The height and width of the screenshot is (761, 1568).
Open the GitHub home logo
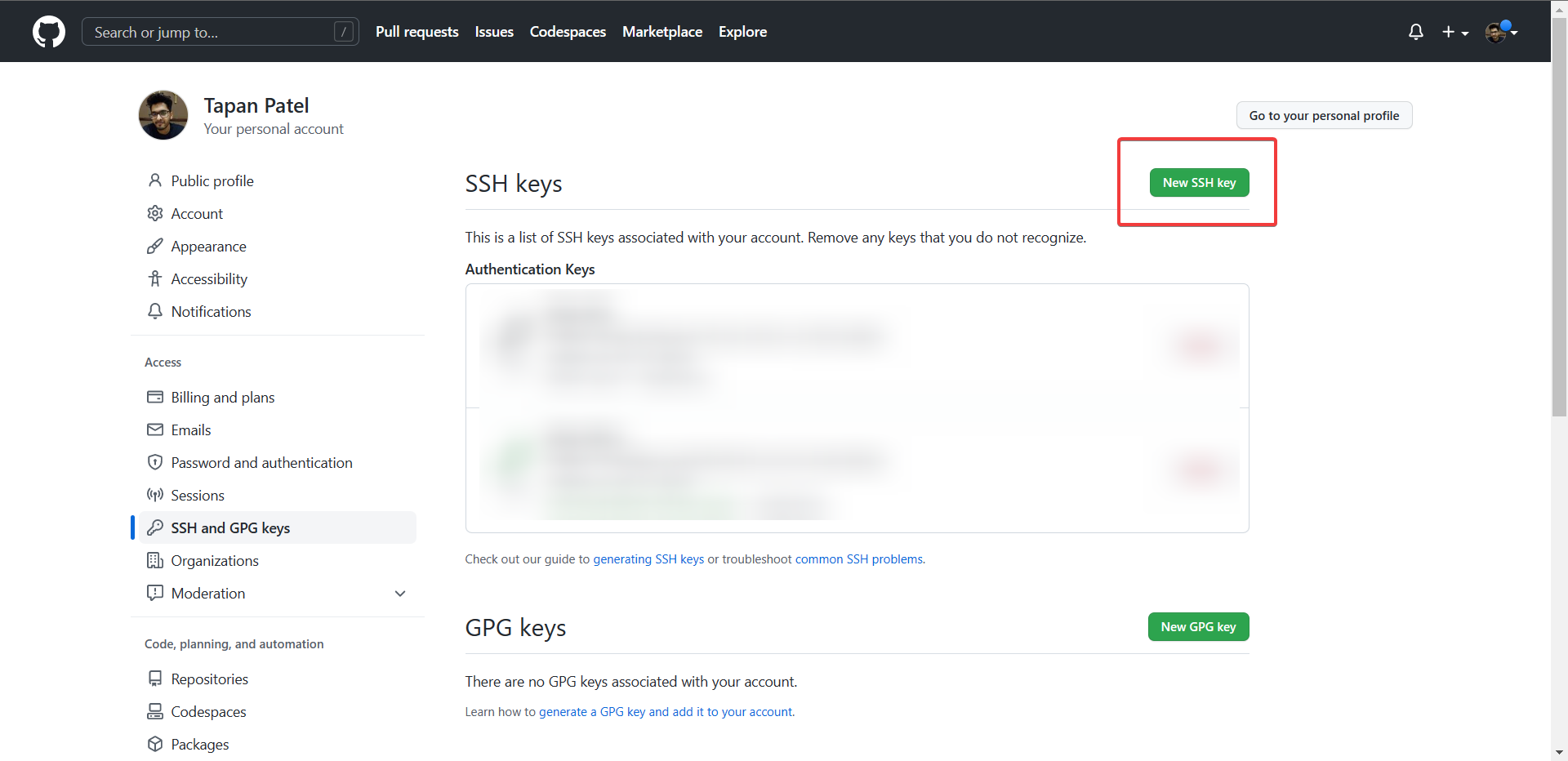[49, 32]
